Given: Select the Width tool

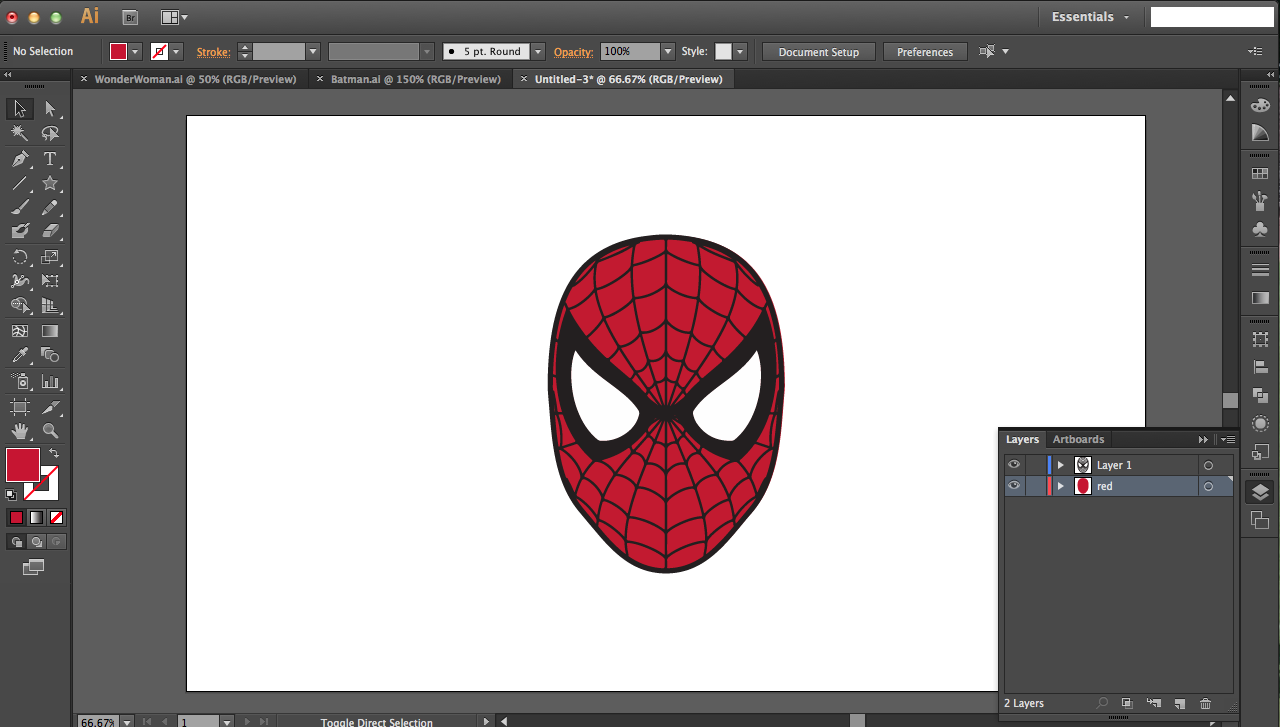Looking at the screenshot, I should [20, 281].
